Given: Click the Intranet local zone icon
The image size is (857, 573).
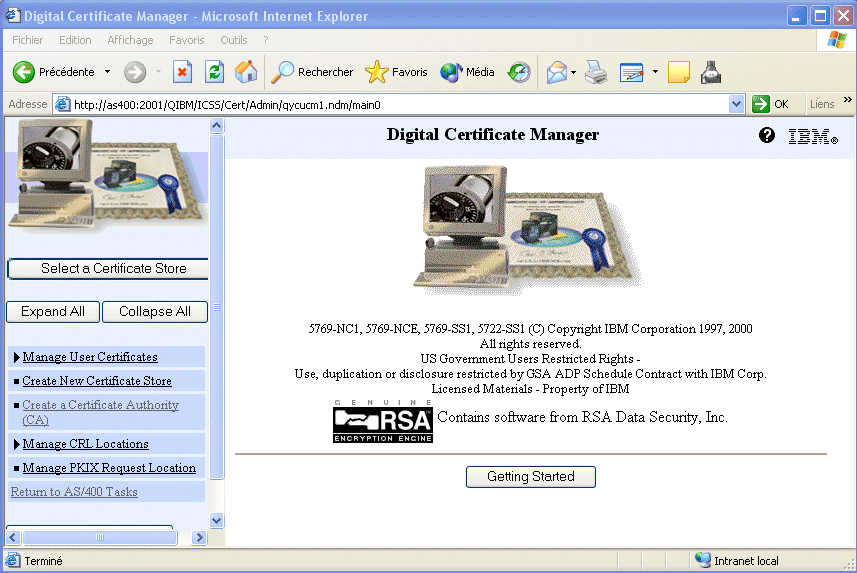Looking at the screenshot, I should point(702,560).
